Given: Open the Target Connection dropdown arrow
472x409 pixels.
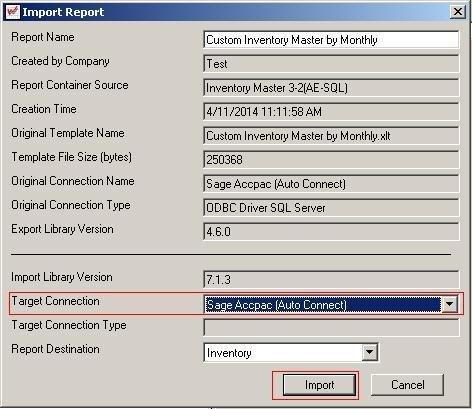Looking at the screenshot, I should click(449, 304).
